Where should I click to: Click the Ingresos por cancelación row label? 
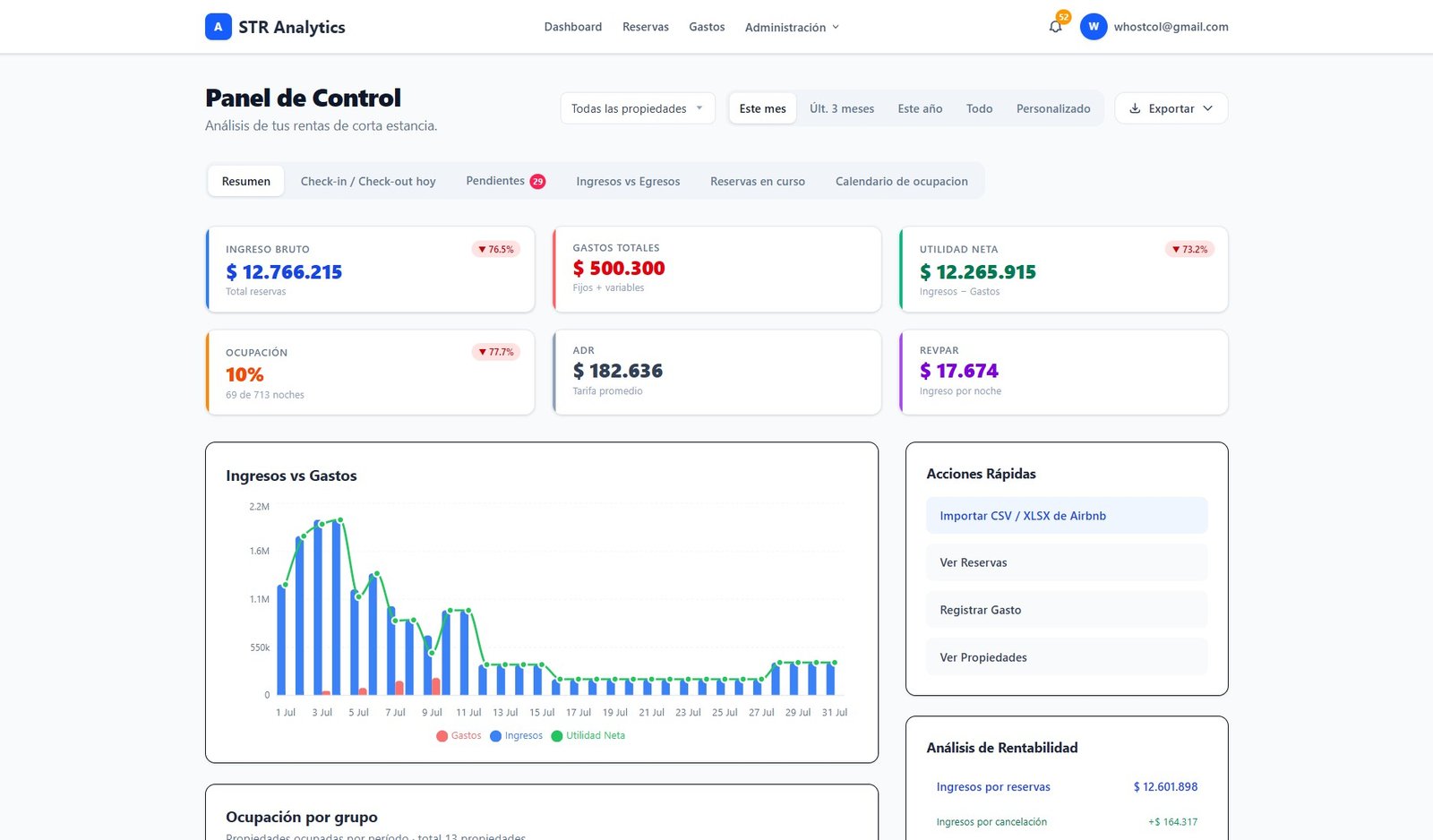991,822
